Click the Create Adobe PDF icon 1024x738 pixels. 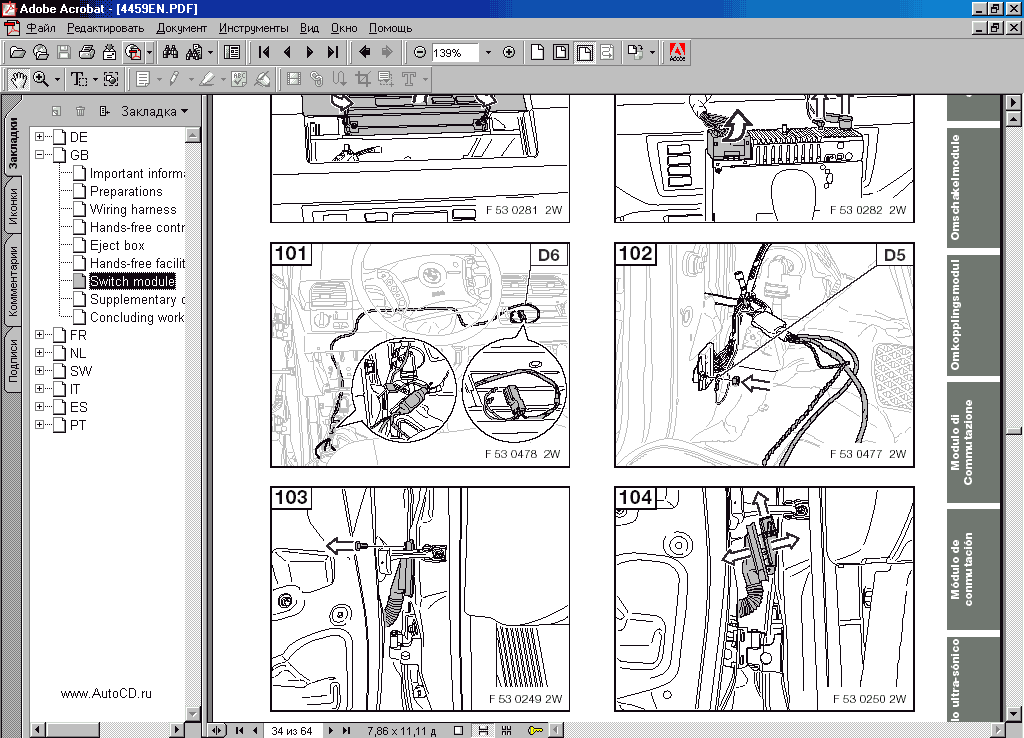click(133, 52)
